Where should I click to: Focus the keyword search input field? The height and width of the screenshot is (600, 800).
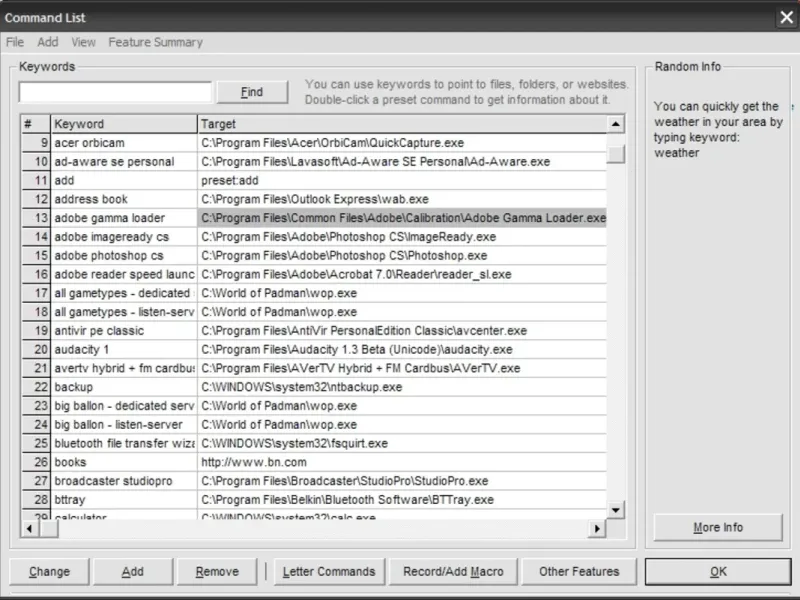coord(115,92)
